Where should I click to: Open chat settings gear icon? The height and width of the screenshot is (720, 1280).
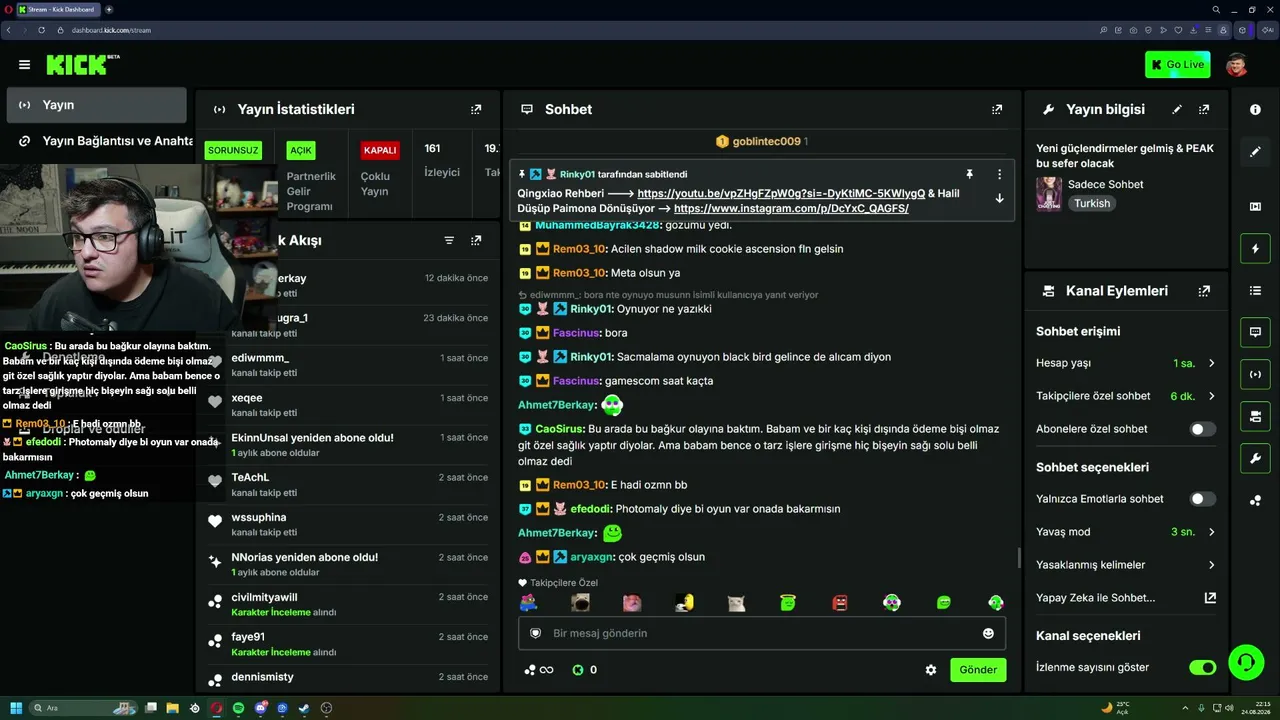tap(931, 670)
